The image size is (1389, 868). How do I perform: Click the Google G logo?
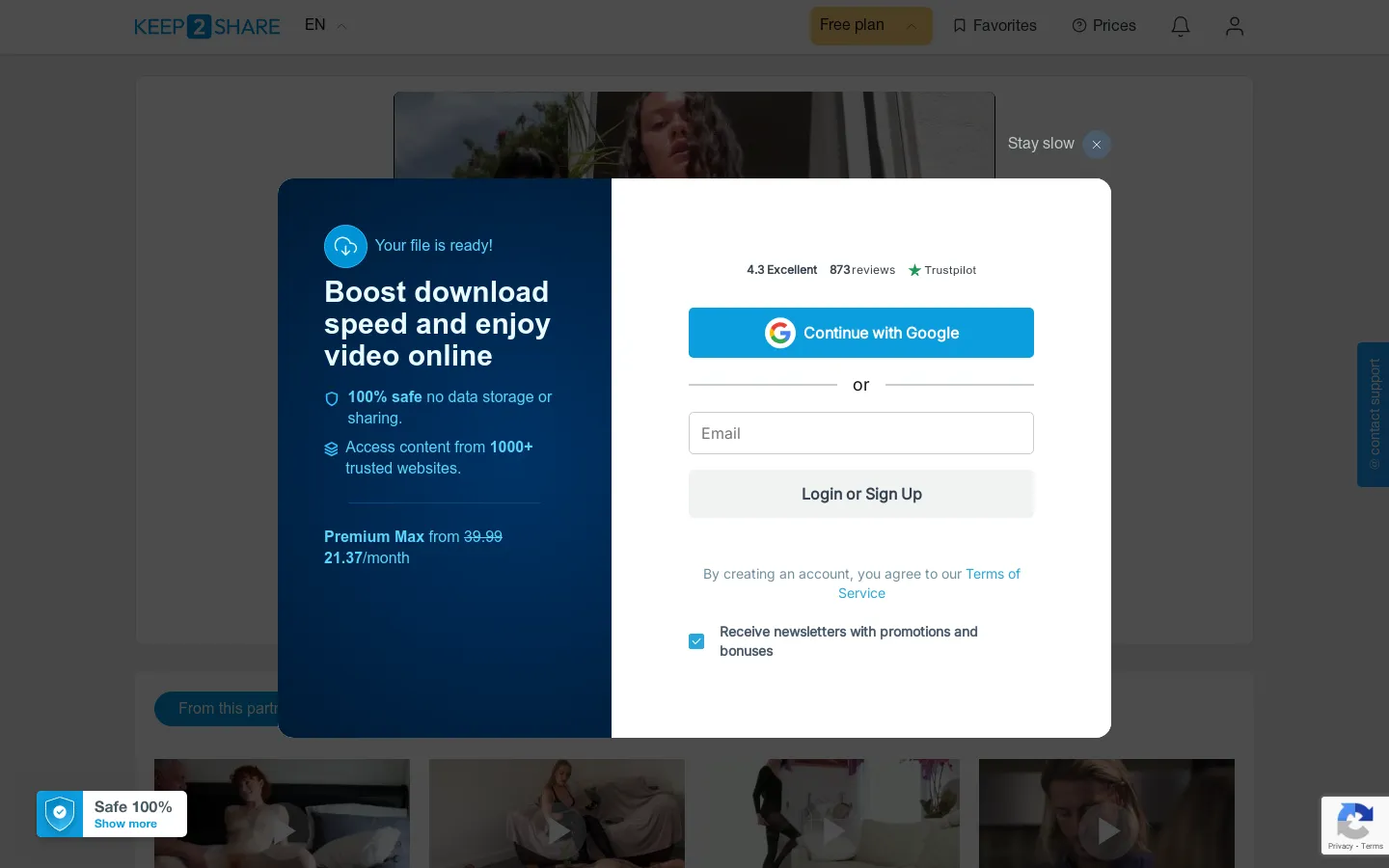coord(780,333)
